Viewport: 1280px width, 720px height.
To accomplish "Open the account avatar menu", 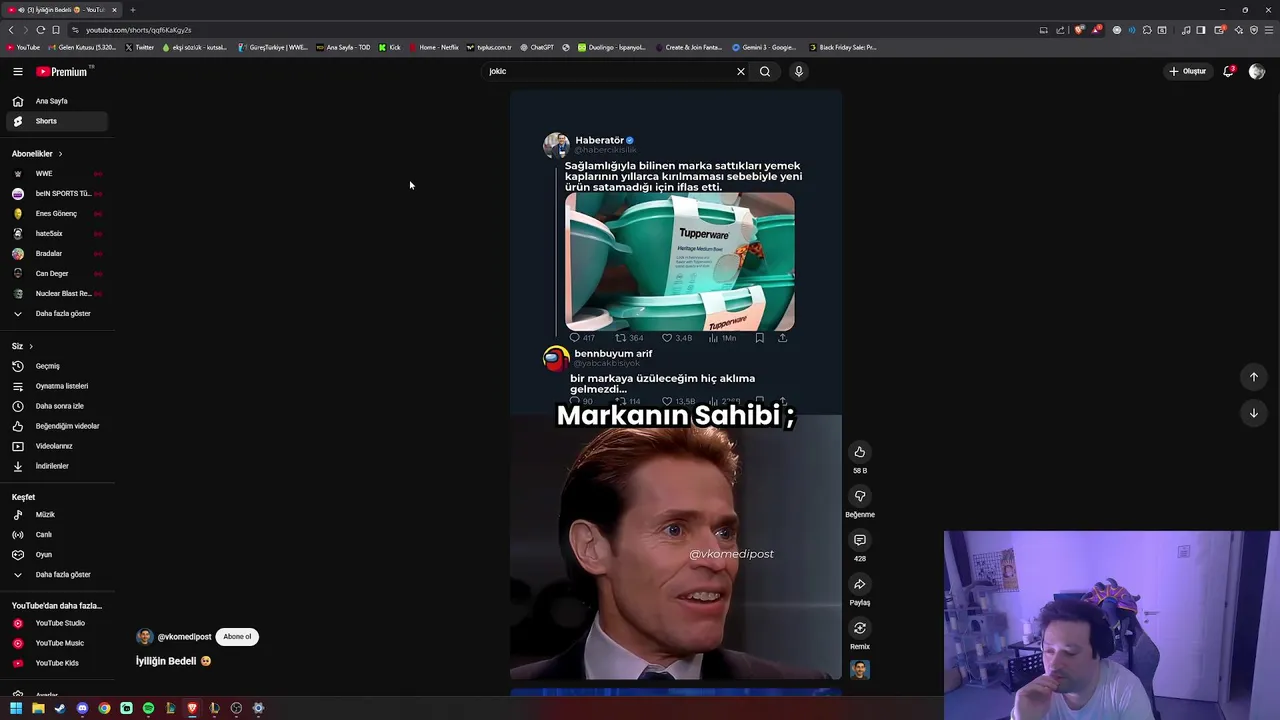I will pos(1257,71).
